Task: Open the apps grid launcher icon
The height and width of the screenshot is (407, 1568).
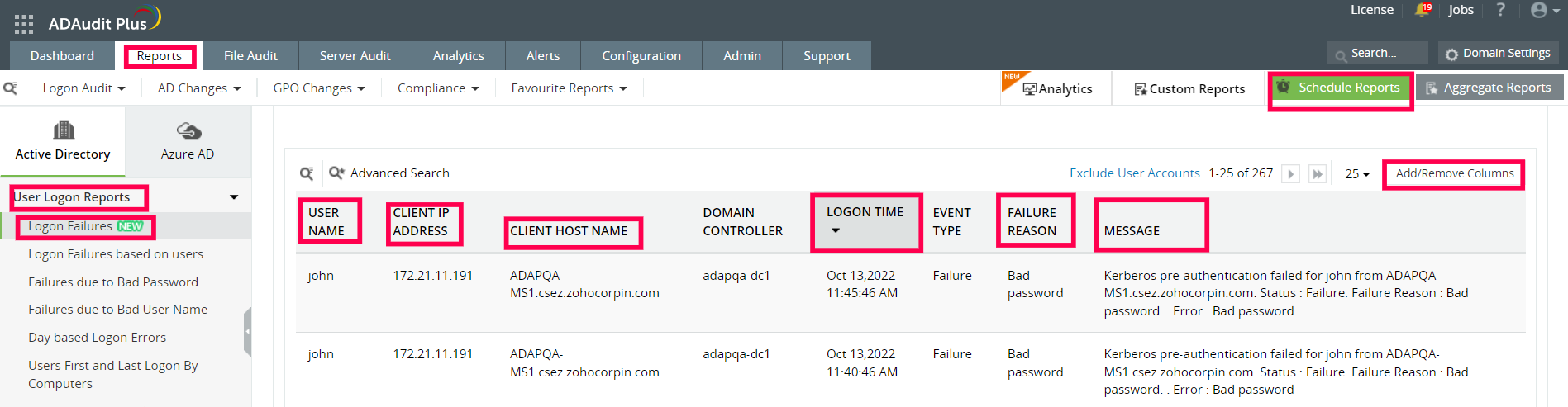Action: tap(24, 24)
